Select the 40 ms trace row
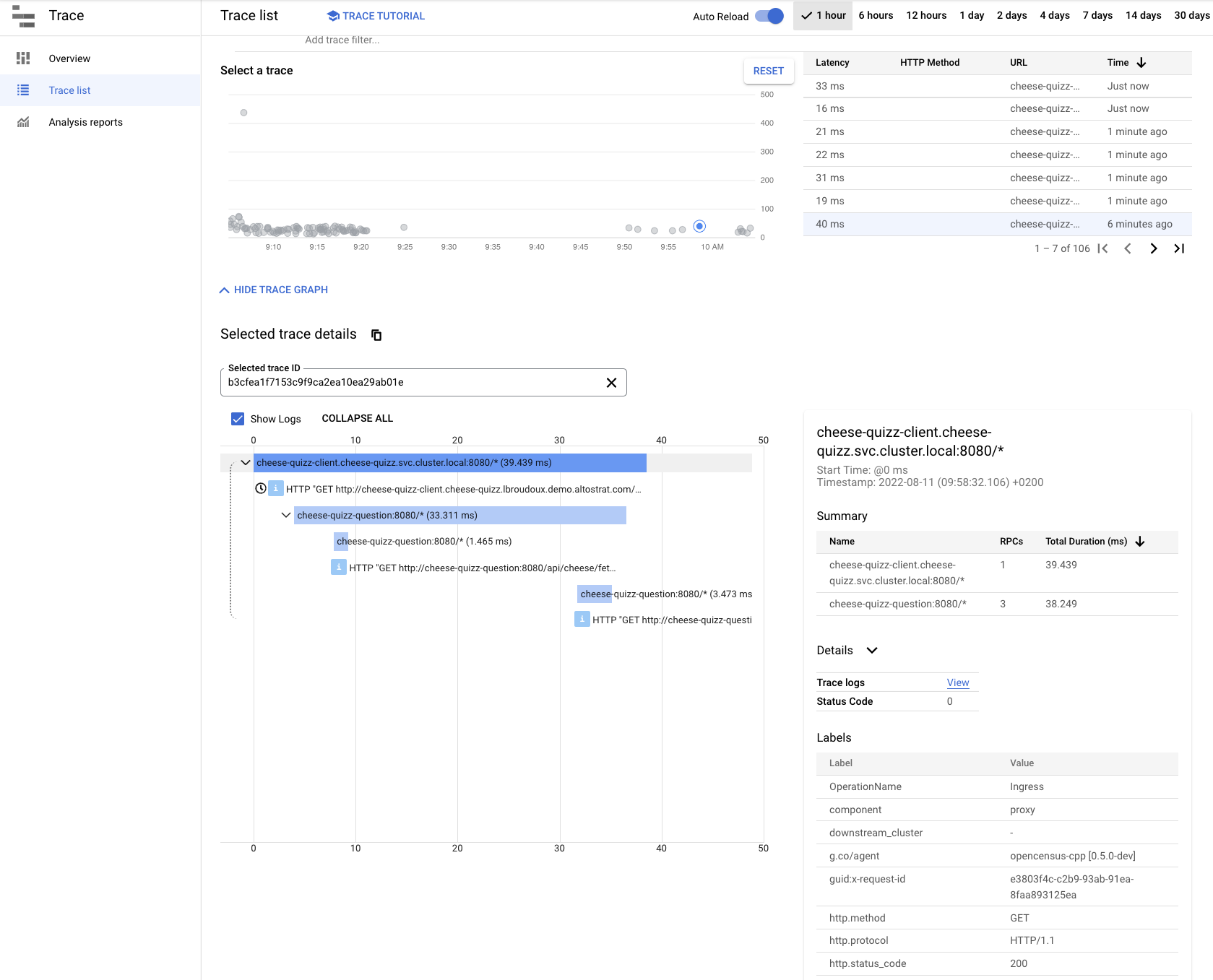This screenshot has width=1213, height=980. 997,224
